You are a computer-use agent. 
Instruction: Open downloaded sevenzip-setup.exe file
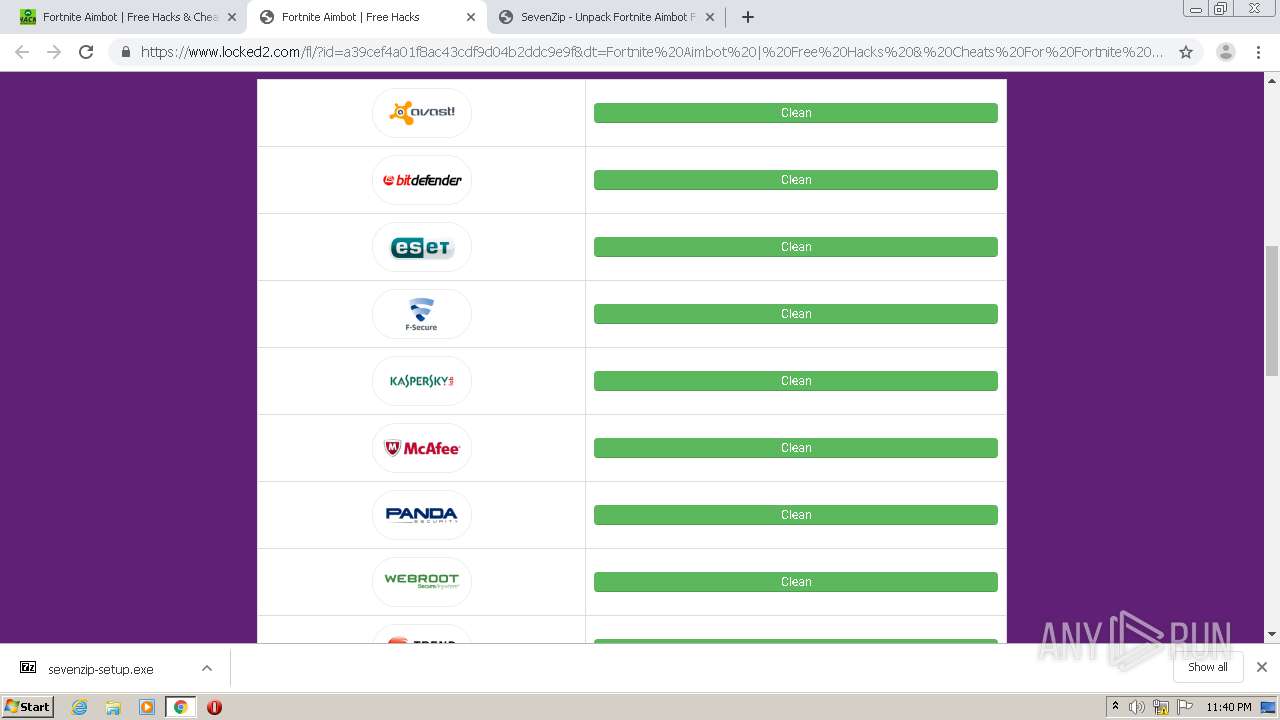click(x=100, y=669)
